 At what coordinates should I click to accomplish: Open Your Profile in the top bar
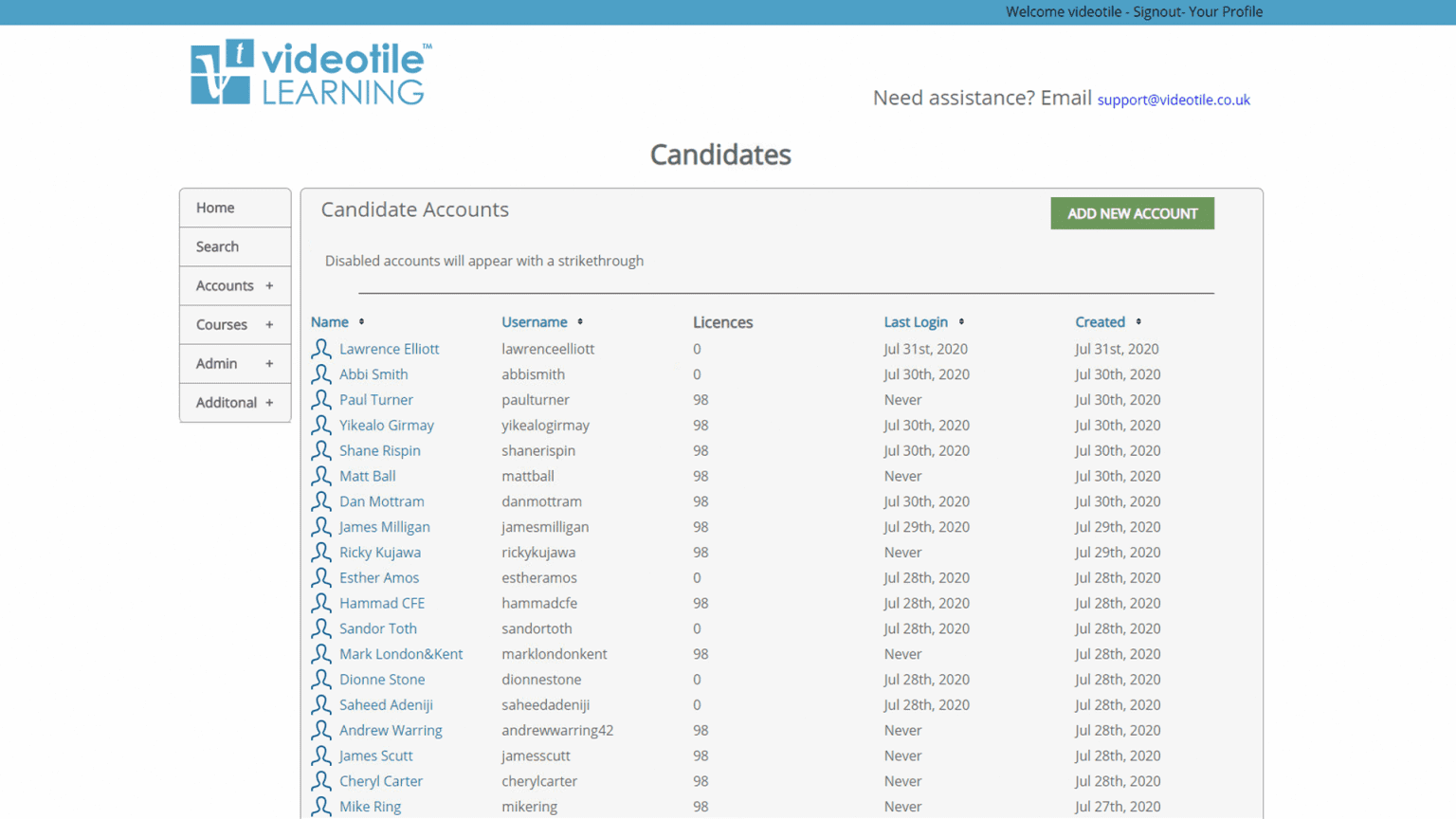click(1225, 12)
